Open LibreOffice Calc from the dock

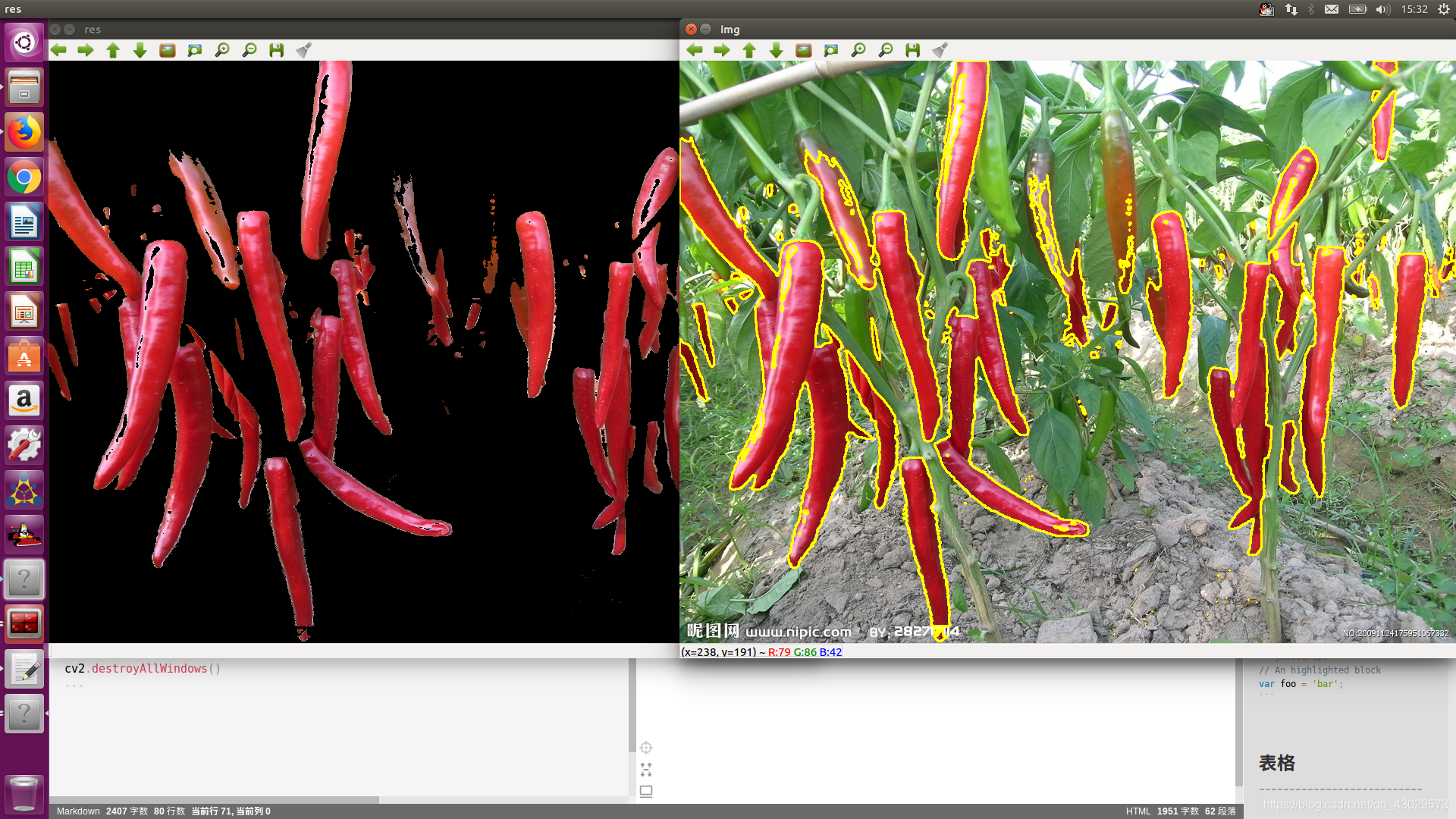[x=24, y=268]
